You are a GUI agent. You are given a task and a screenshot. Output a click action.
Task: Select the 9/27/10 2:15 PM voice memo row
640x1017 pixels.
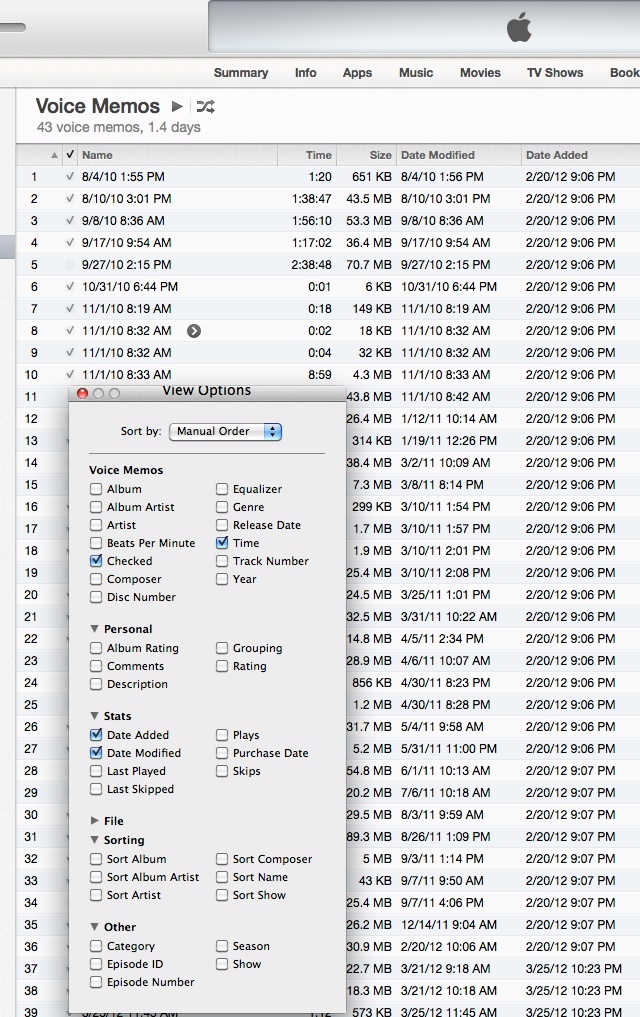point(126,265)
